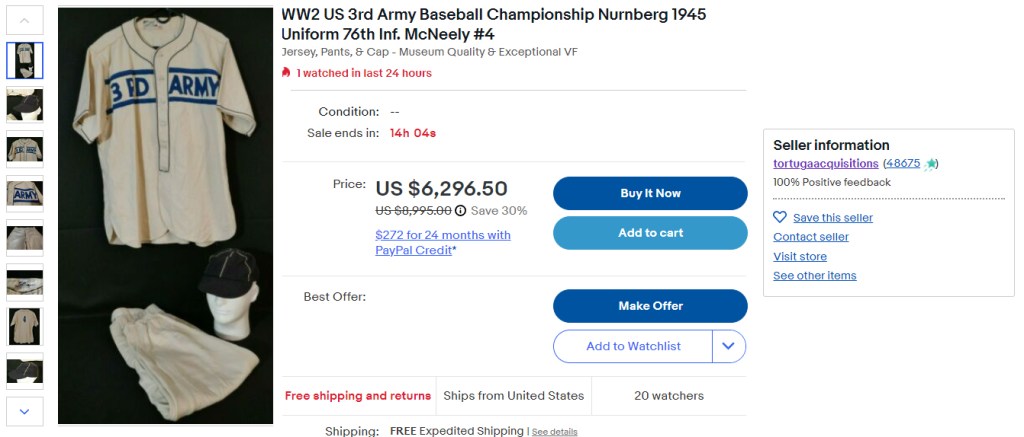1024x437 pixels.
Task: Click See other items link
Action: pos(814,276)
